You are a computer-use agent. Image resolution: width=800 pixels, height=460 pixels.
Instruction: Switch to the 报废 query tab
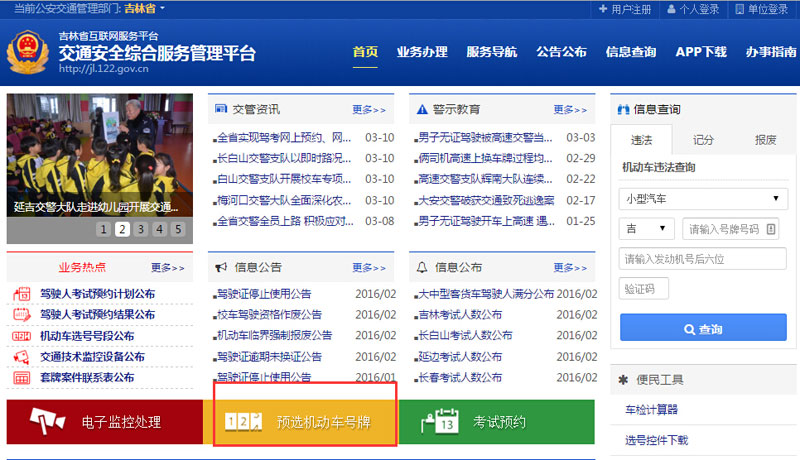(765, 140)
